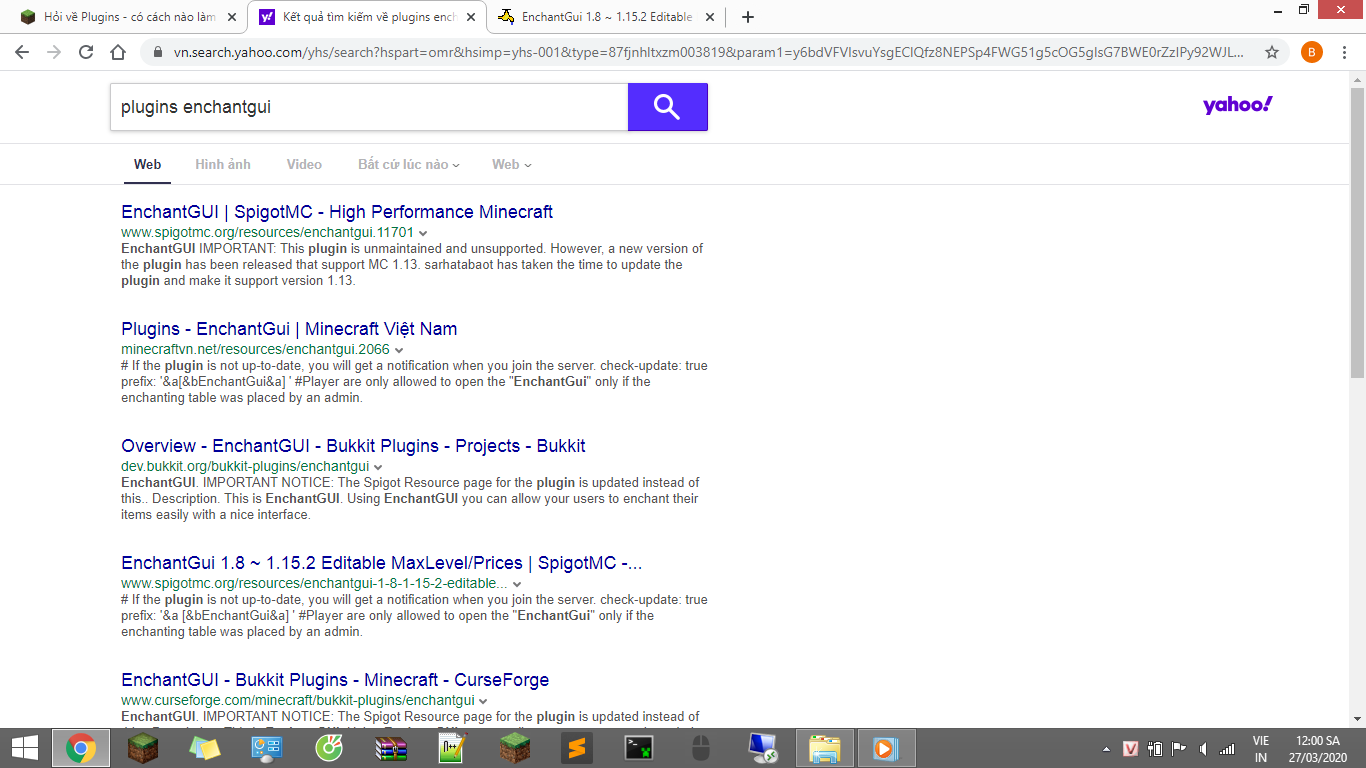Click the red V Unikey tray icon

pyautogui.click(x=1131, y=748)
